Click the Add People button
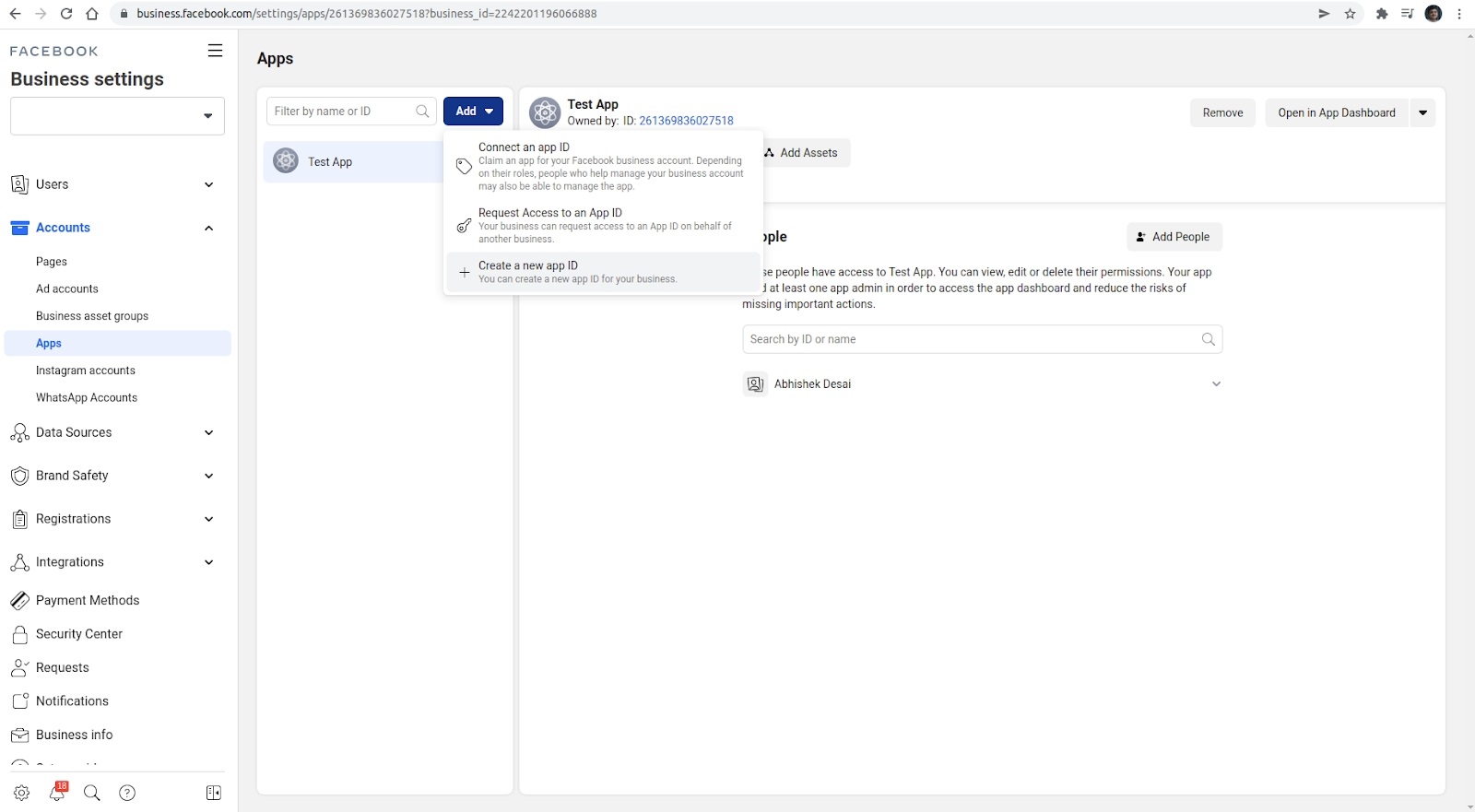Screen dimensions: 1475x812 click(x=1174, y=237)
